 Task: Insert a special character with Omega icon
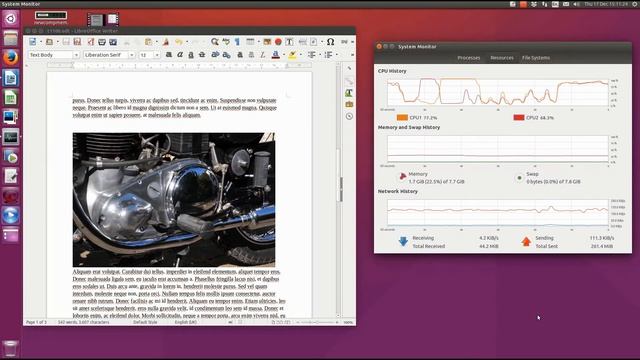[x=331, y=42]
